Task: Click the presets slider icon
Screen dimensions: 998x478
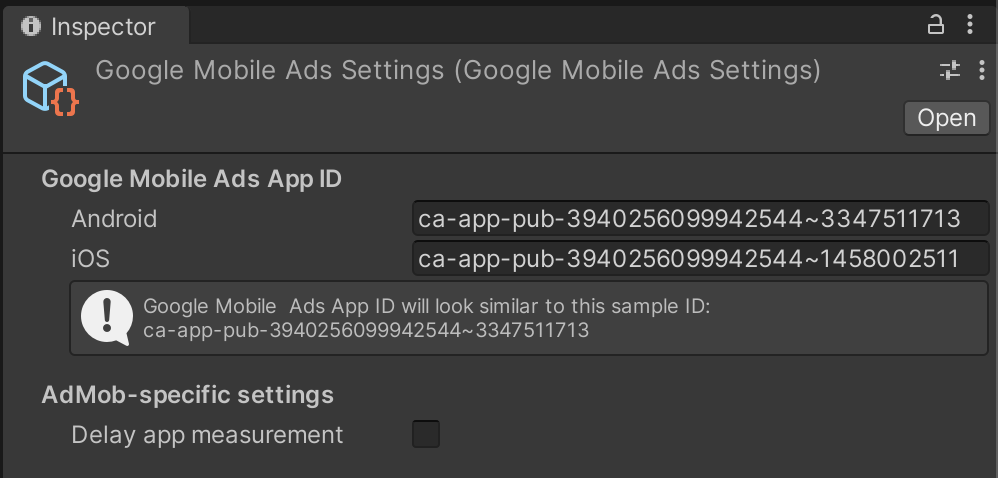Action: (949, 70)
